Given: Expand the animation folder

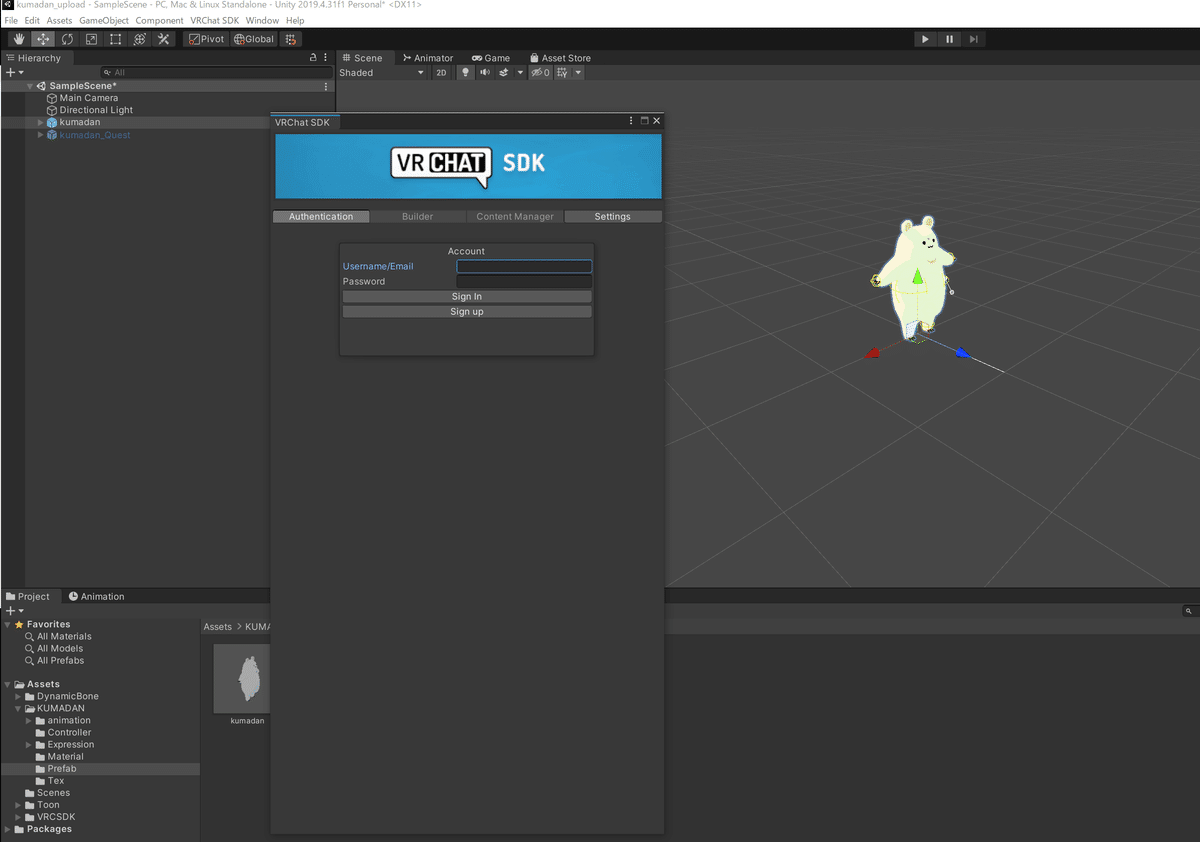Looking at the screenshot, I should point(29,720).
